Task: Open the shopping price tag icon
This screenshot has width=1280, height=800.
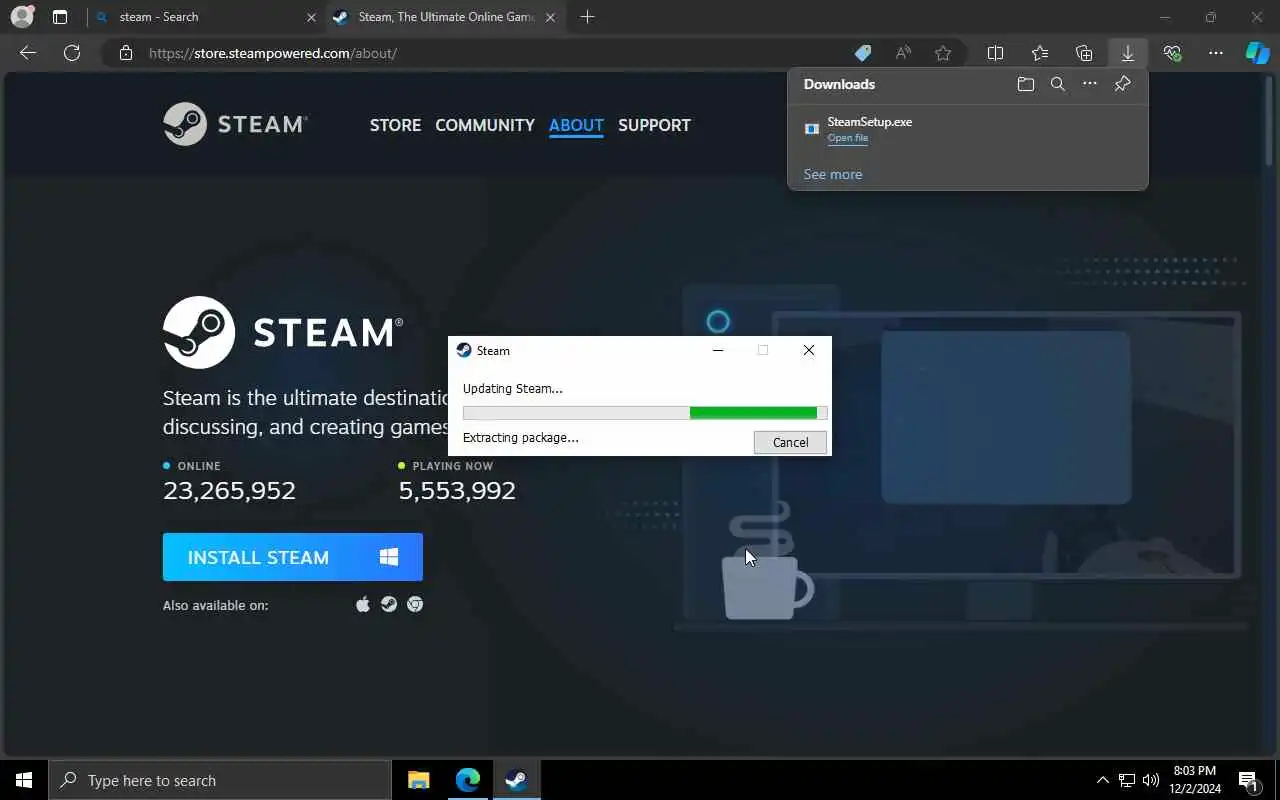Action: click(x=862, y=53)
